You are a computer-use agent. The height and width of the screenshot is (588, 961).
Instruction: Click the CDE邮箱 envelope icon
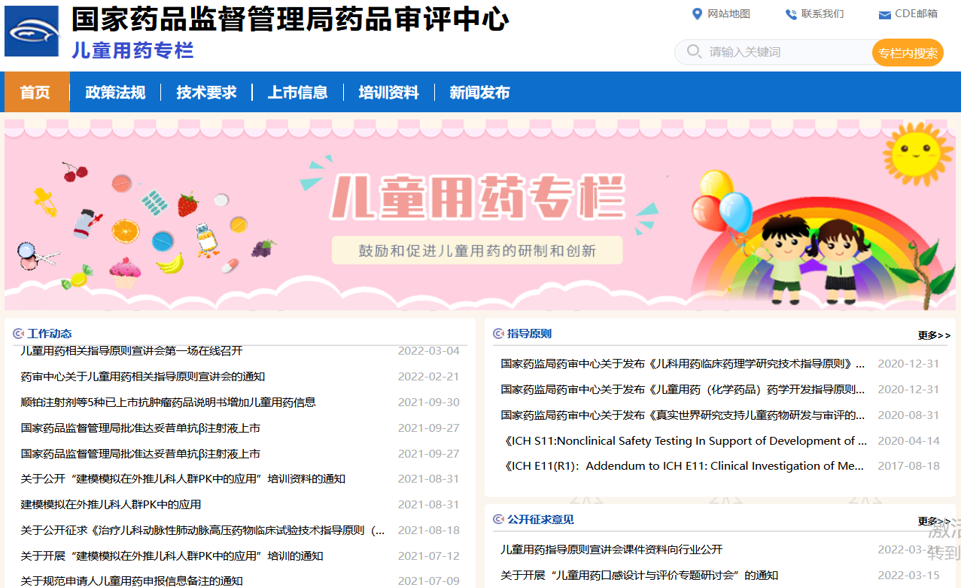tap(884, 14)
